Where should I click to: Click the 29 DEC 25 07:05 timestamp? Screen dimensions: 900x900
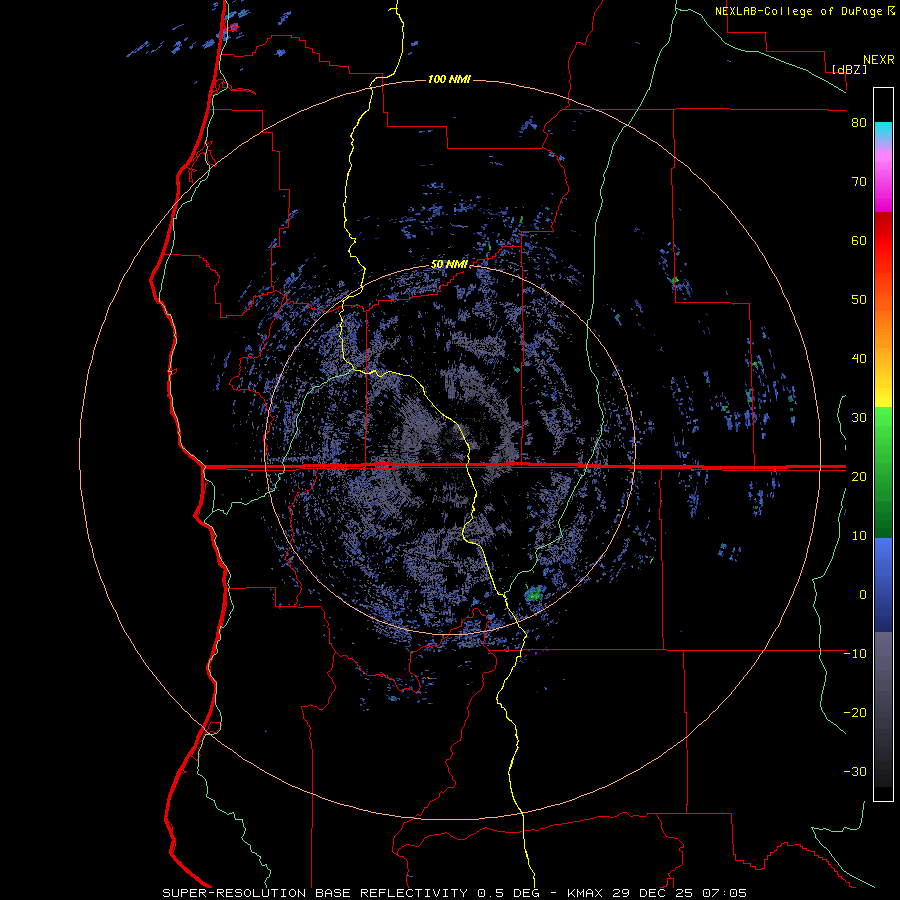pyautogui.click(x=678, y=893)
